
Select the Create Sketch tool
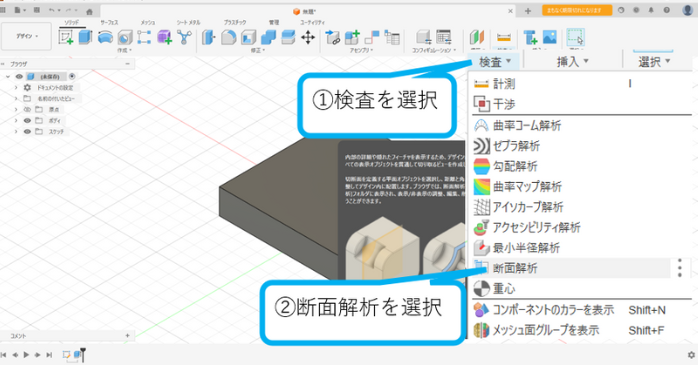(66, 37)
